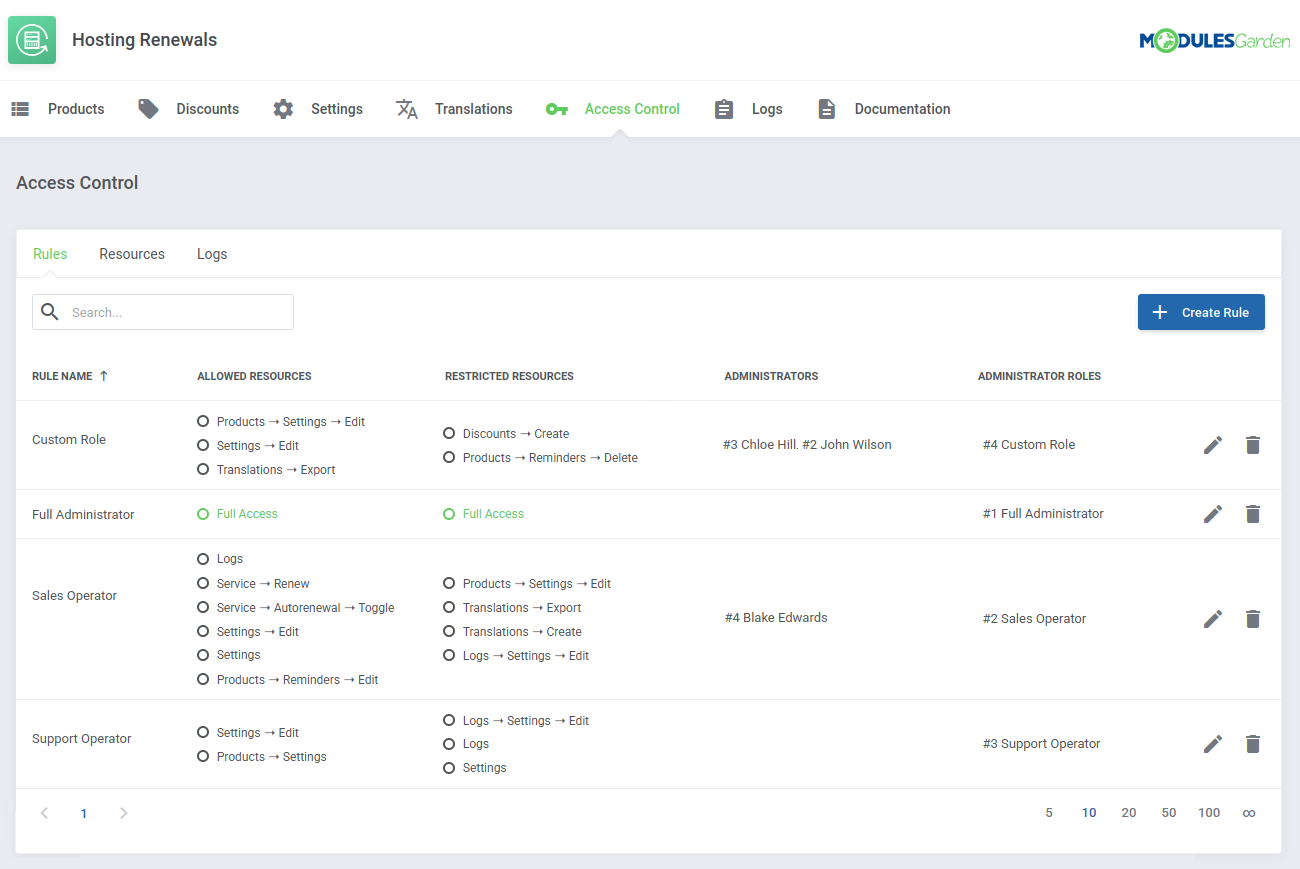1300x869 pixels.
Task: Open the Products menu item
Action: [x=76, y=109]
